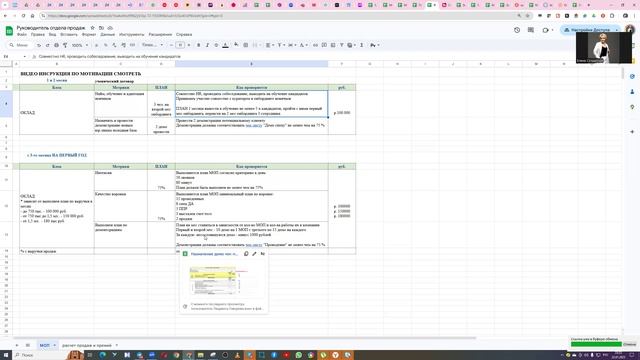
Task: Open the Вид menu
Action: point(52,35)
